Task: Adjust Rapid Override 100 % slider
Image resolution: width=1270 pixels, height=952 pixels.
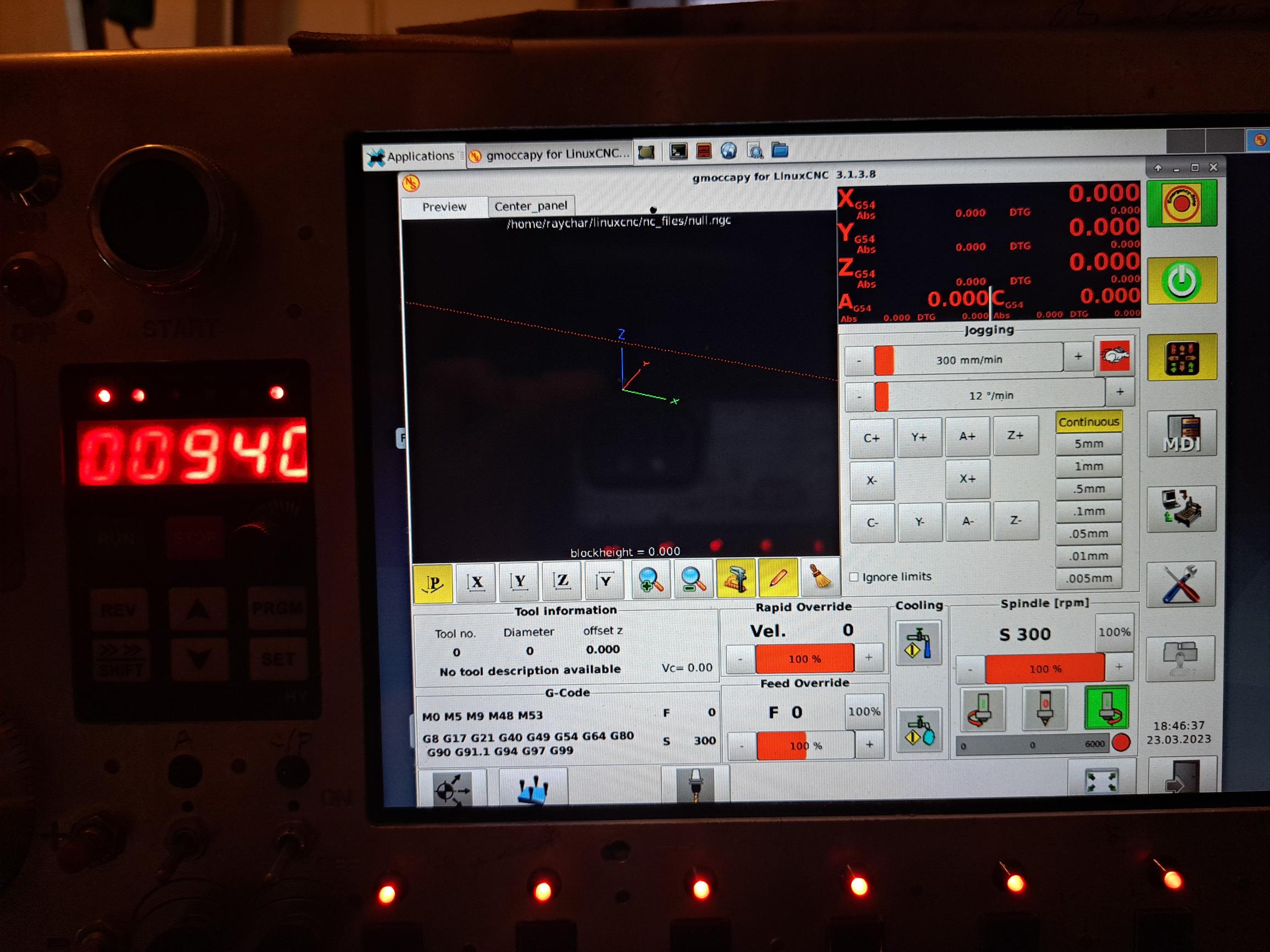Action: click(804, 659)
